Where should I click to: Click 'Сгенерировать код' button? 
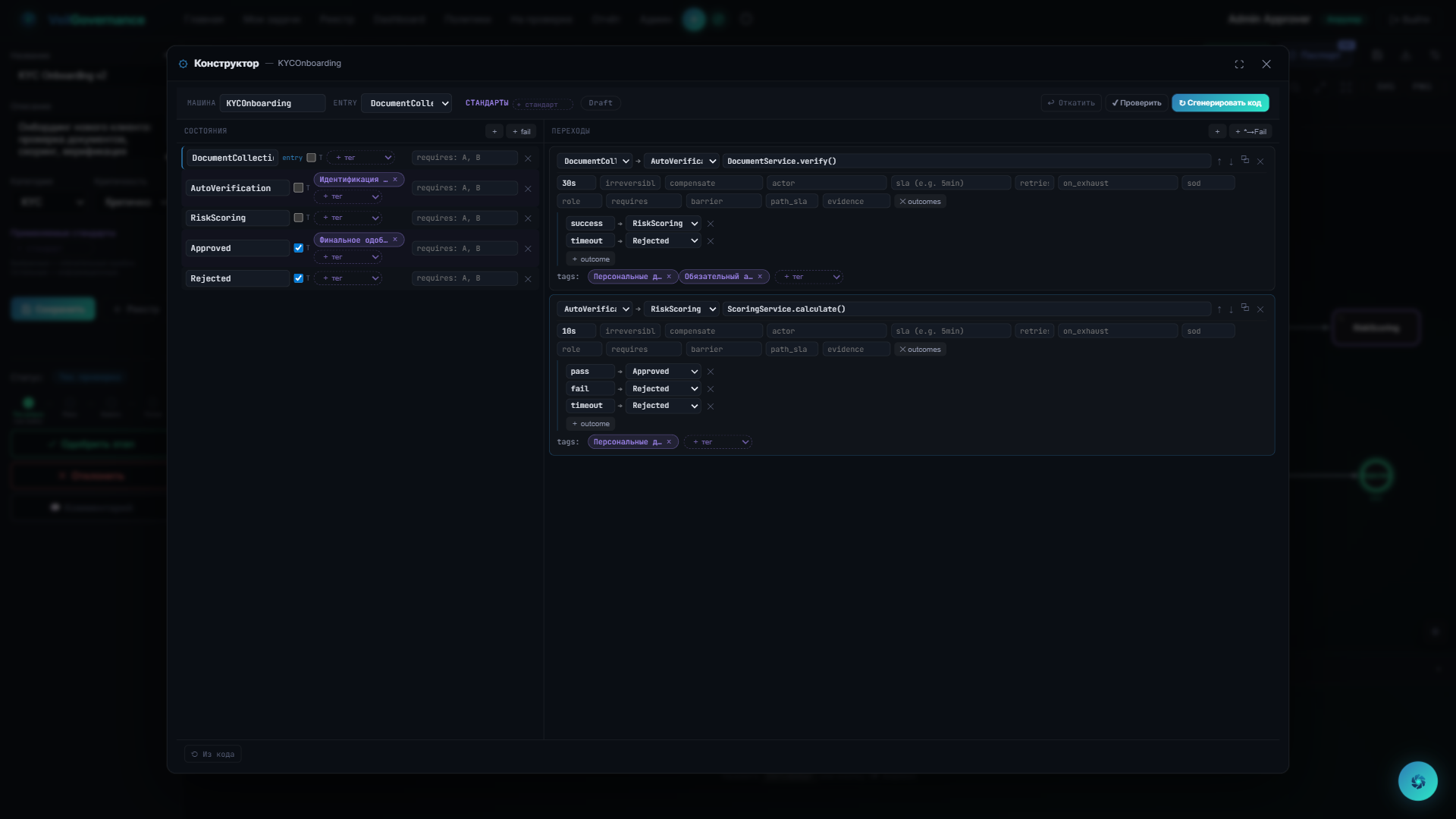[x=1219, y=103]
